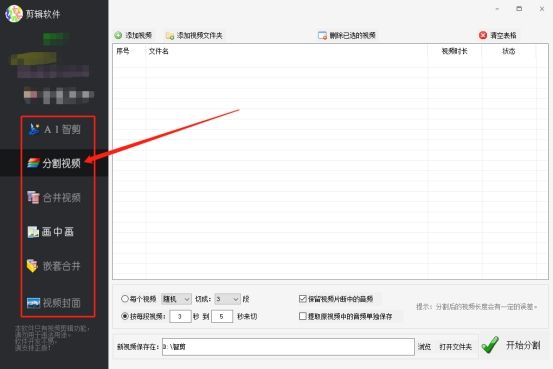Switch to 分割视频 in the sidebar

coord(54,163)
